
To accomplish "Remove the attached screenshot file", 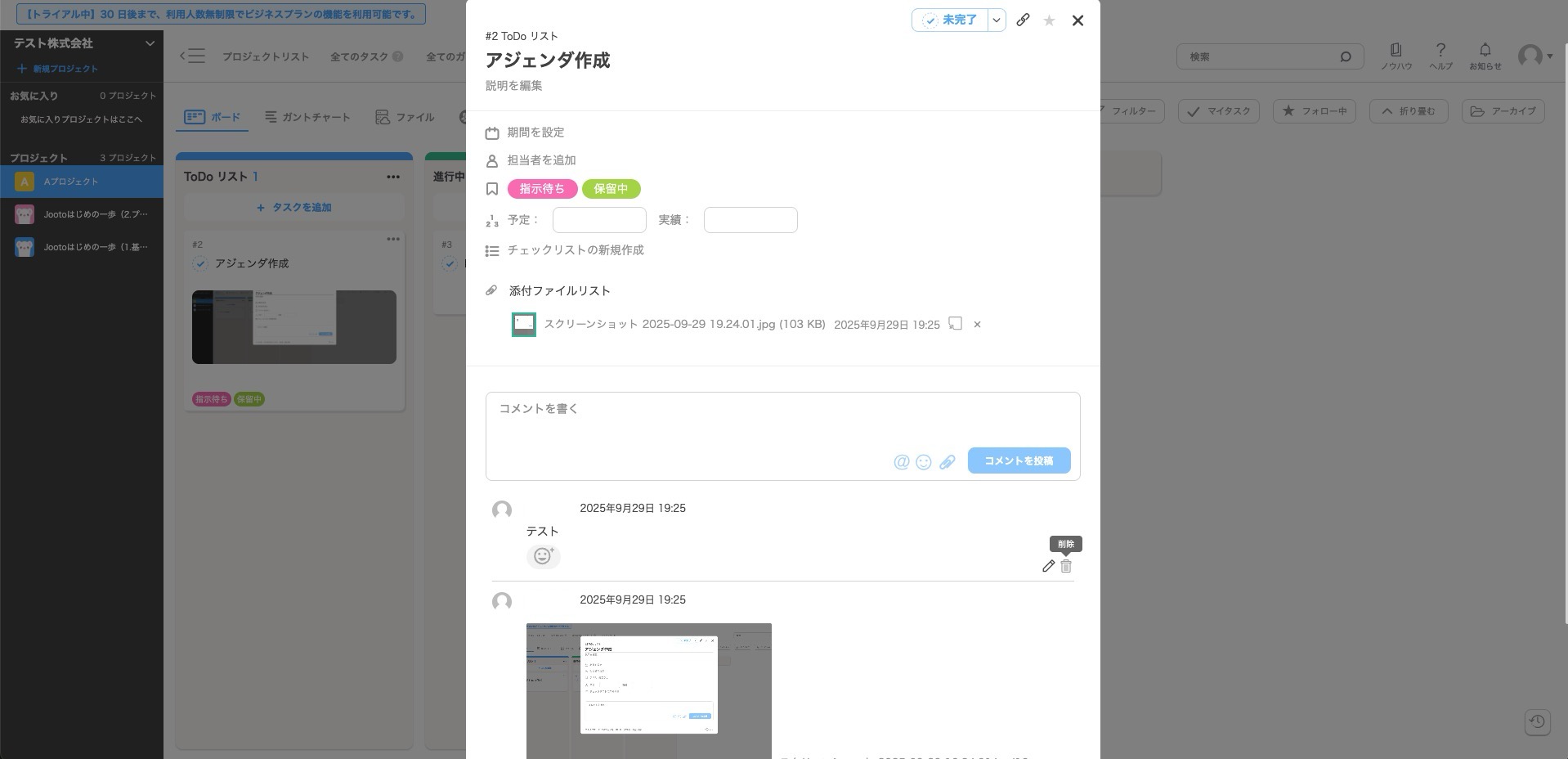I will click(x=977, y=325).
